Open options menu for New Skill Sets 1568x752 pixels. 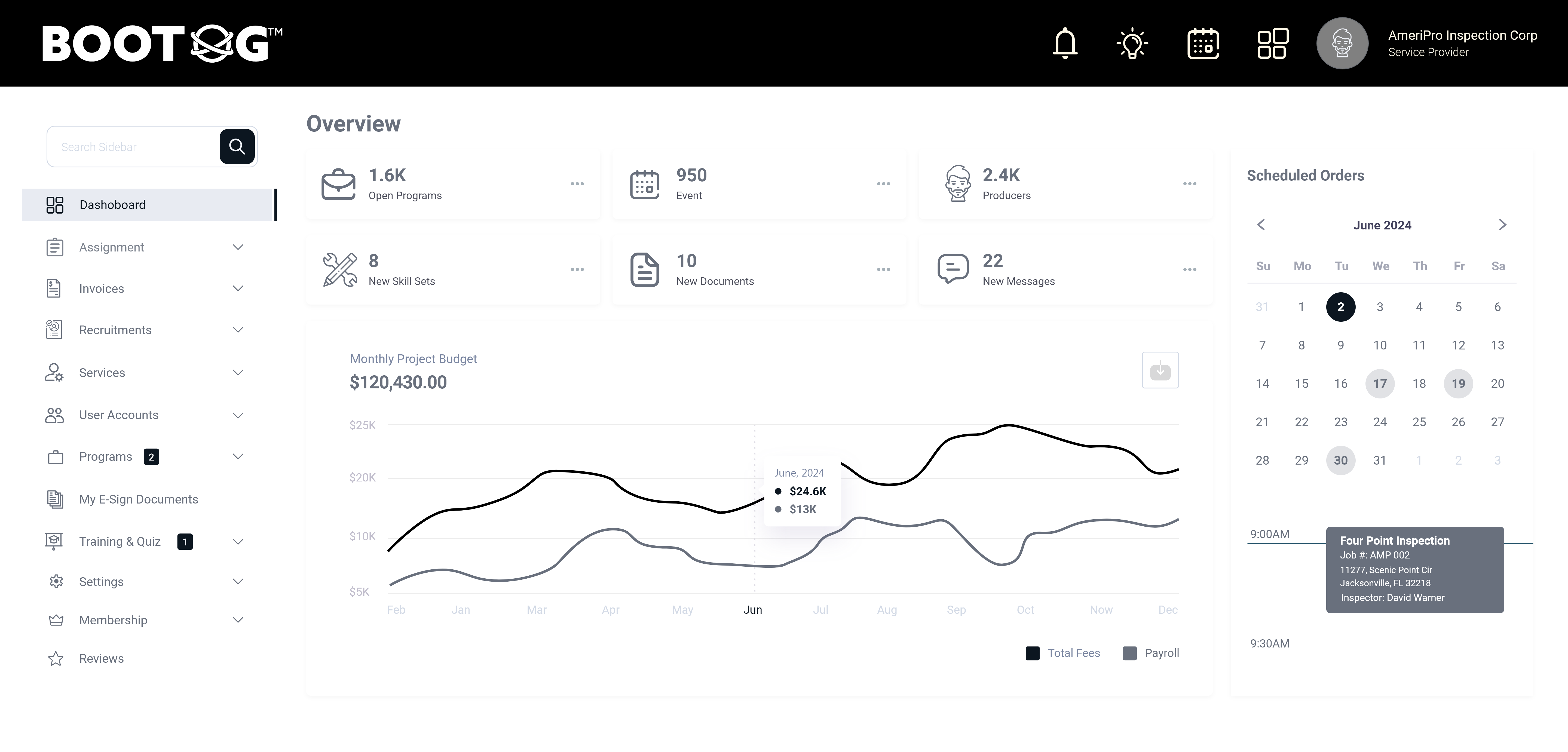[x=577, y=269]
